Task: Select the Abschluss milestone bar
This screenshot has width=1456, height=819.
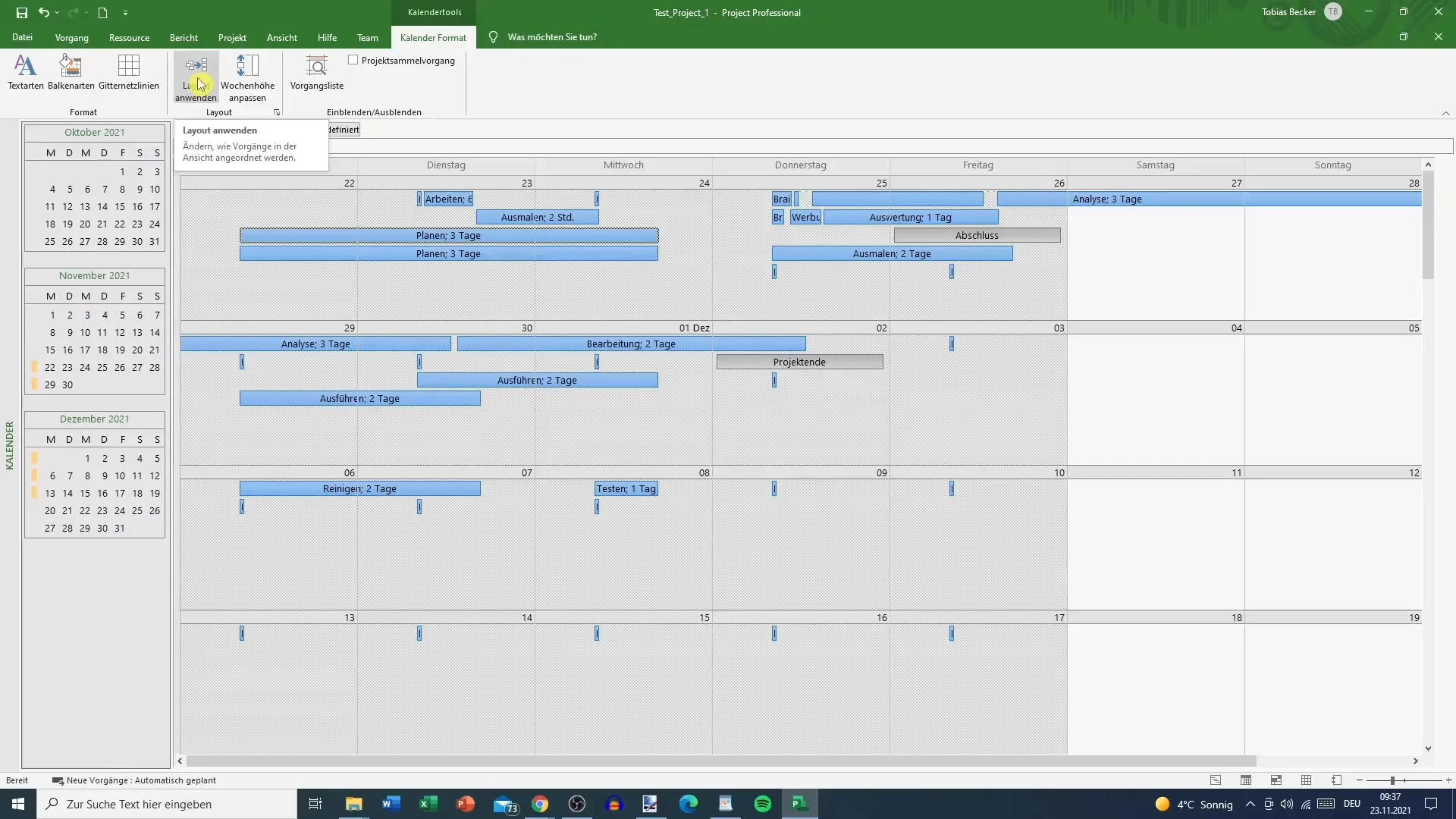Action: pos(977,235)
